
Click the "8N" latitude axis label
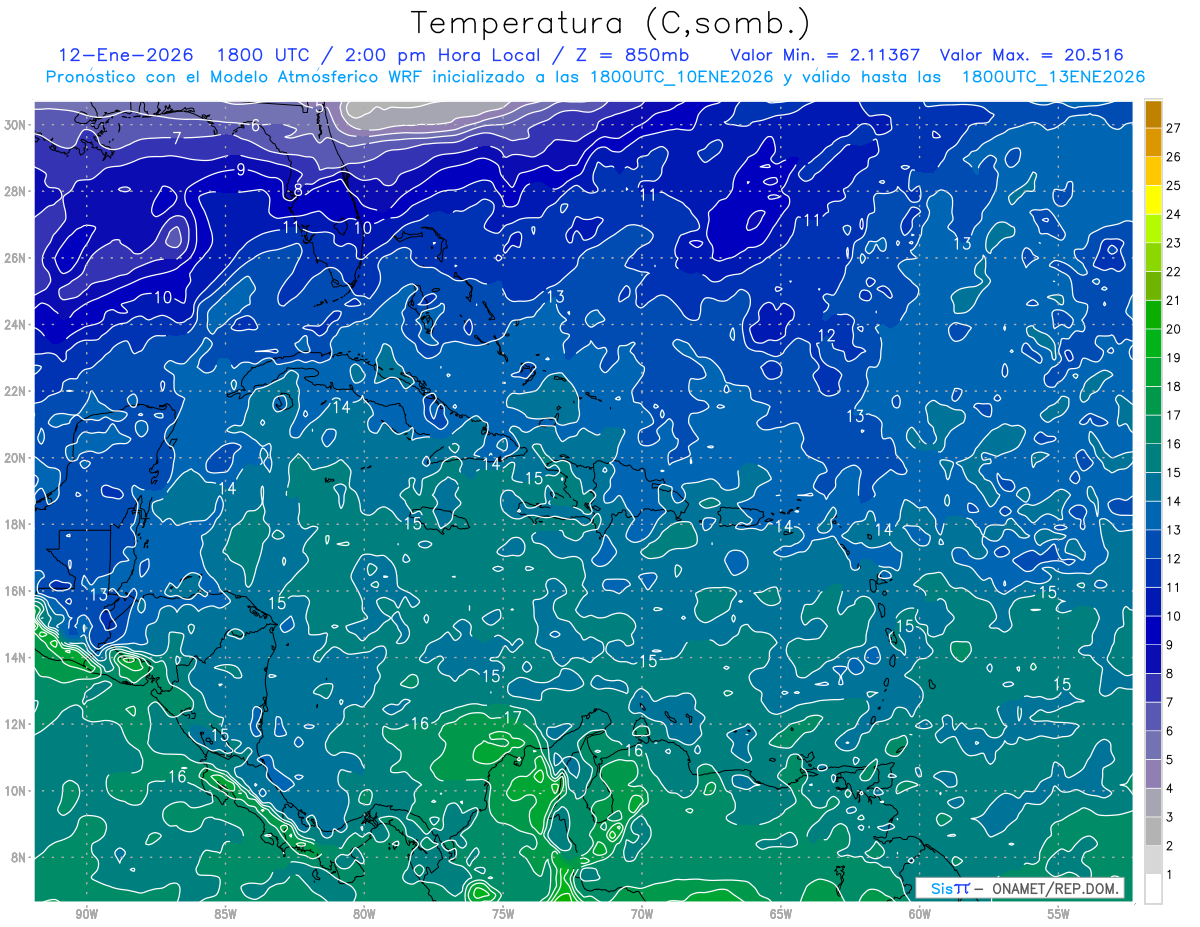[20, 857]
